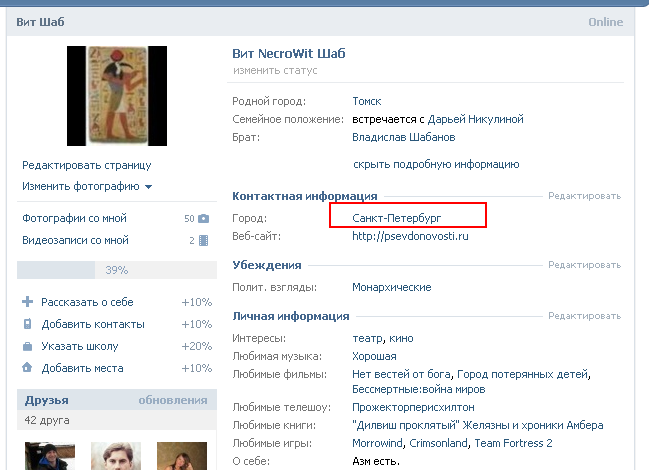Viewport: 649px width, 470px height.
Task: Click Рассказать о себе suggestion
Action: tap(87, 302)
